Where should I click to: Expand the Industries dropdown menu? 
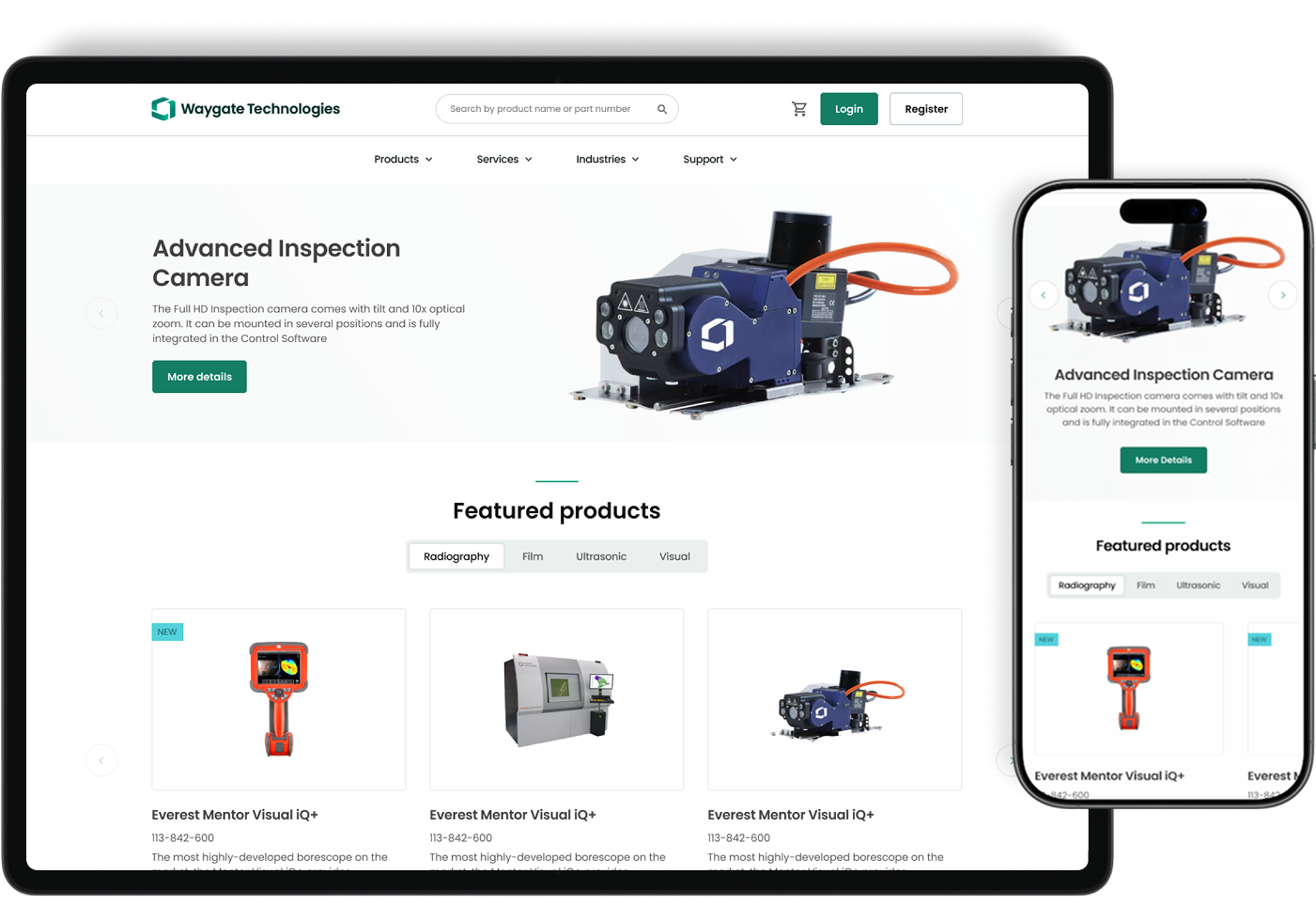(608, 160)
